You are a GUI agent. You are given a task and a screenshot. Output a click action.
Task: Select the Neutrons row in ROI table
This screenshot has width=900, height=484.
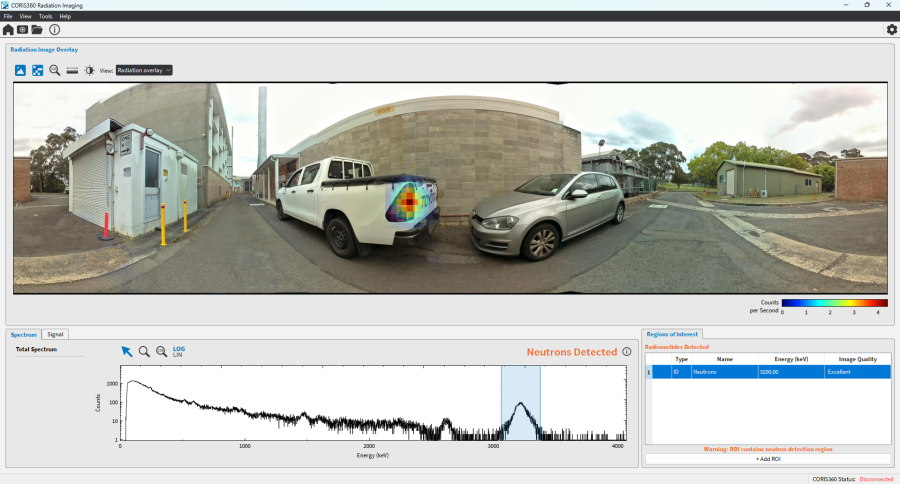768,371
